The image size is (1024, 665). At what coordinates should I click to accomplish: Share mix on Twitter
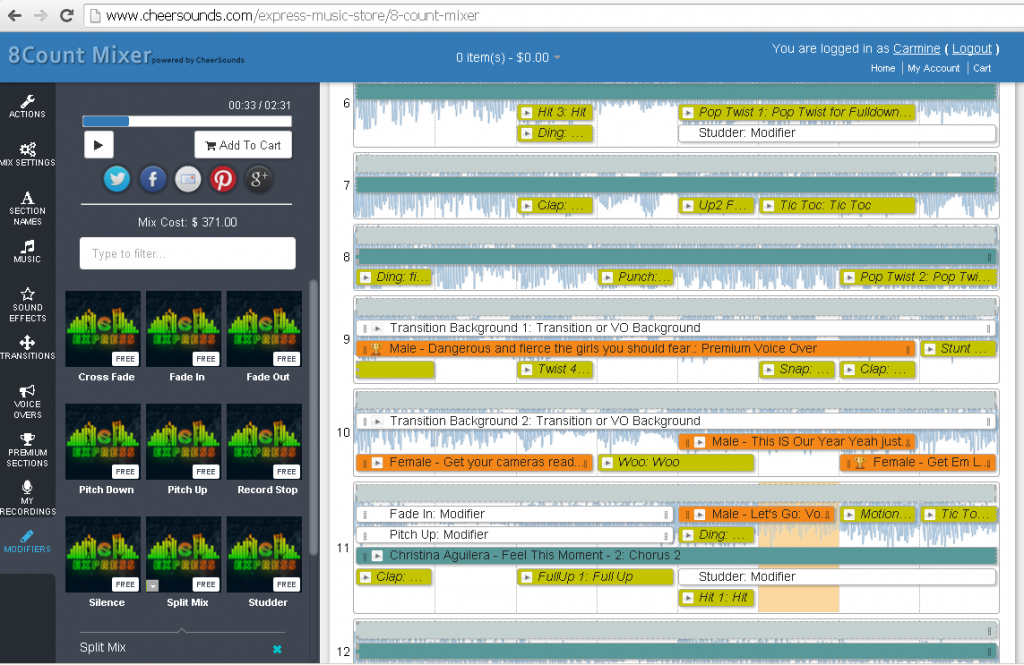tap(117, 179)
